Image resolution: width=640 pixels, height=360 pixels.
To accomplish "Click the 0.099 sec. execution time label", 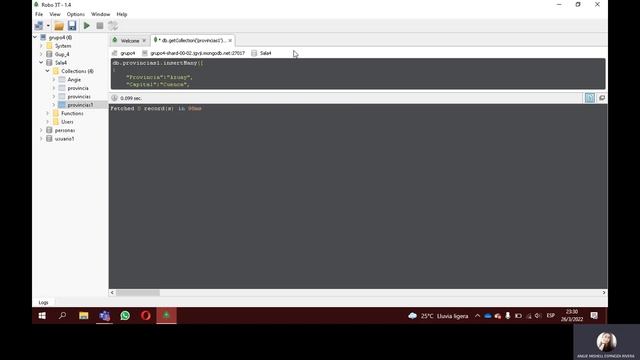I will [x=131, y=98].
